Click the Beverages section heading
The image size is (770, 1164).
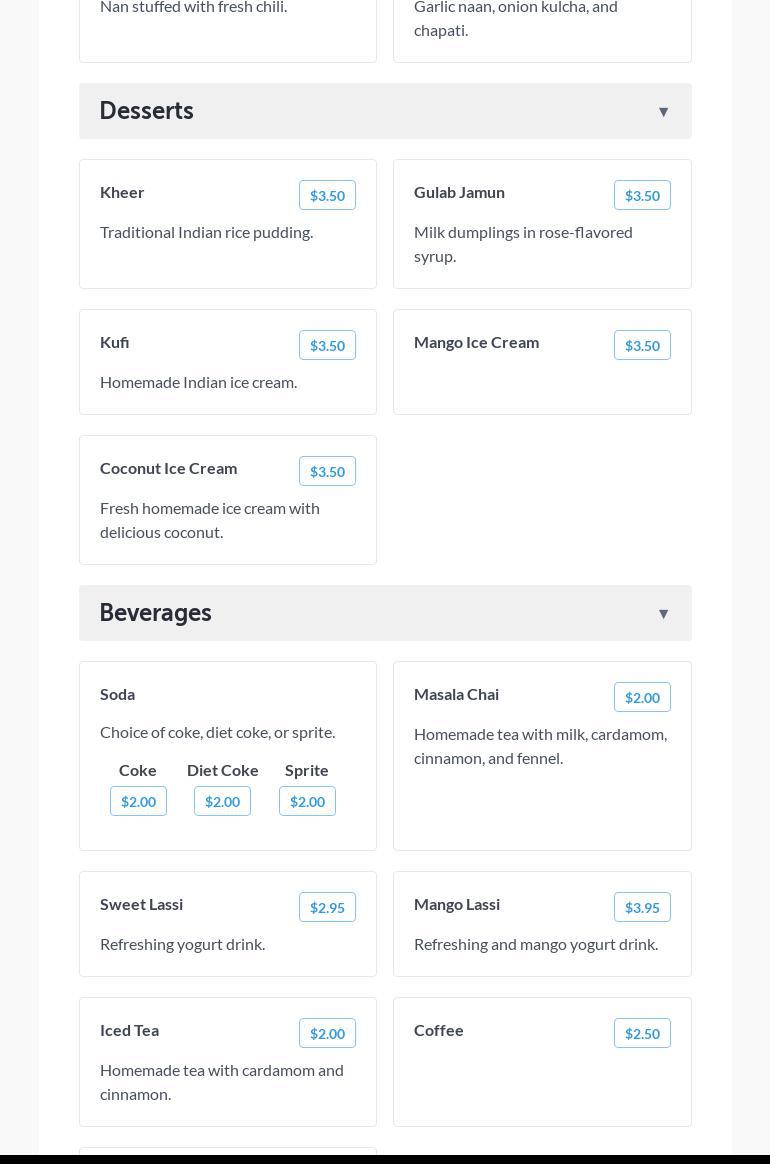[x=155, y=613]
